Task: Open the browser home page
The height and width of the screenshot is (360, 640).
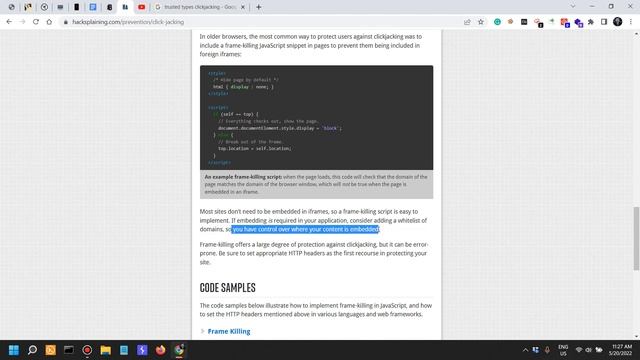Action: coord(49,22)
